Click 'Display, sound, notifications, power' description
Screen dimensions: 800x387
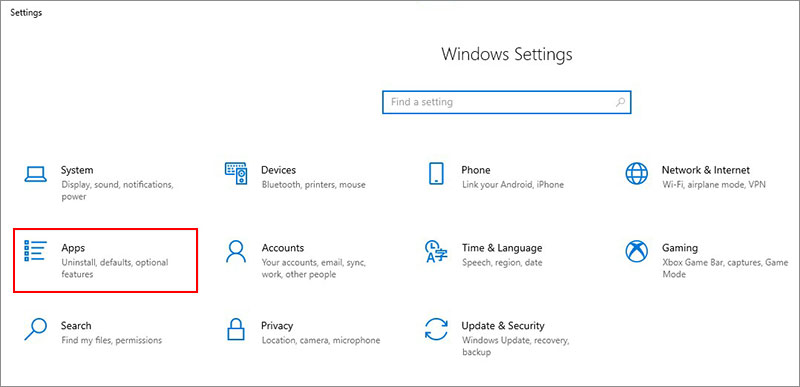(117, 191)
